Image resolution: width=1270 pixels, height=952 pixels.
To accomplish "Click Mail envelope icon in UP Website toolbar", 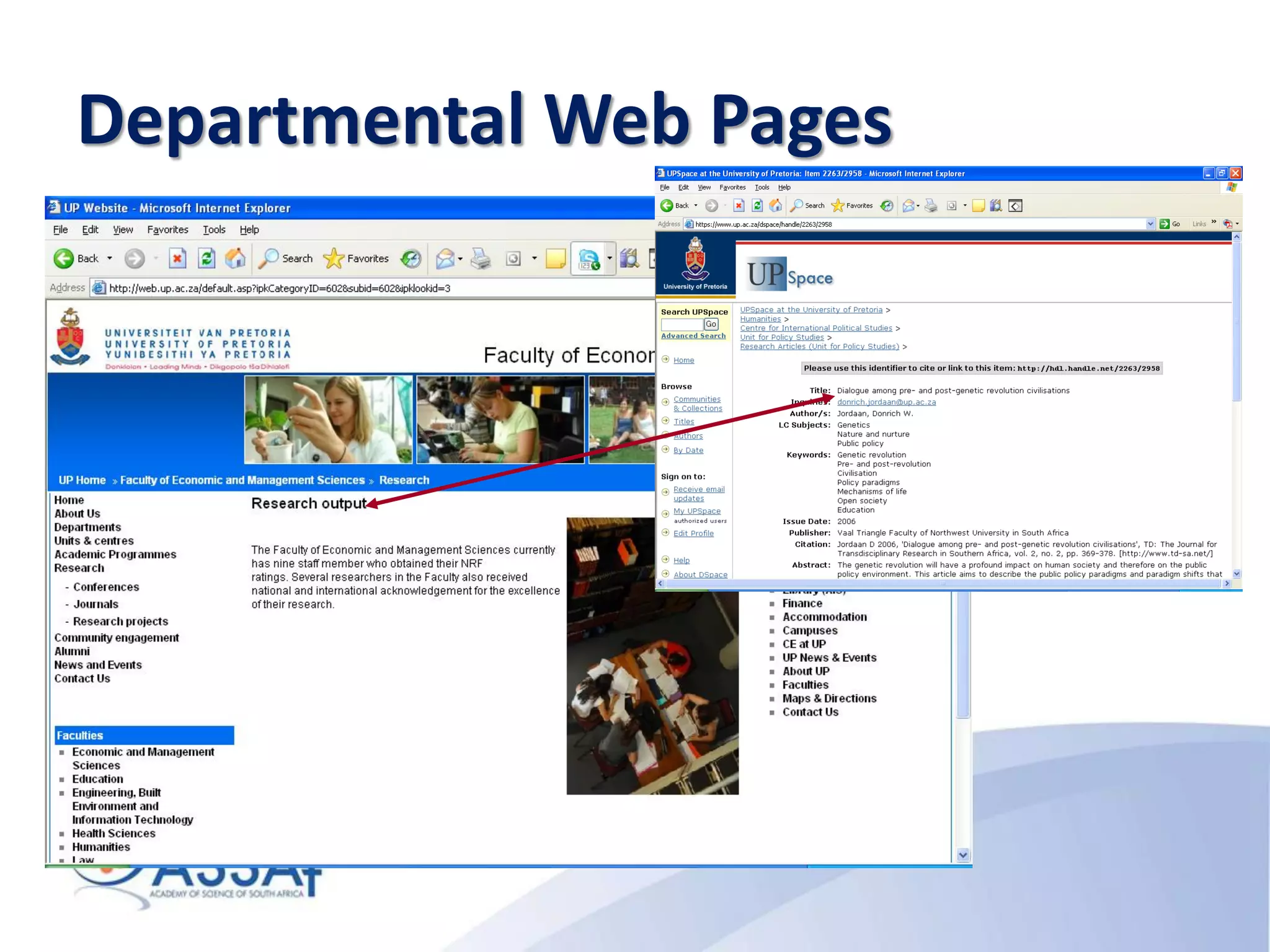I will (445, 258).
